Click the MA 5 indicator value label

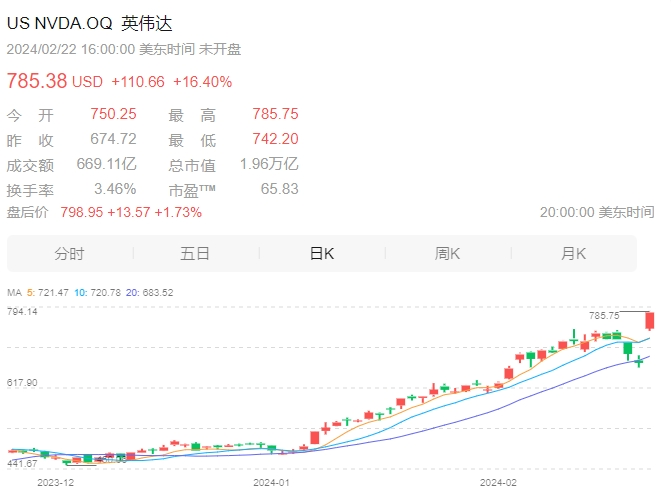[48, 293]
